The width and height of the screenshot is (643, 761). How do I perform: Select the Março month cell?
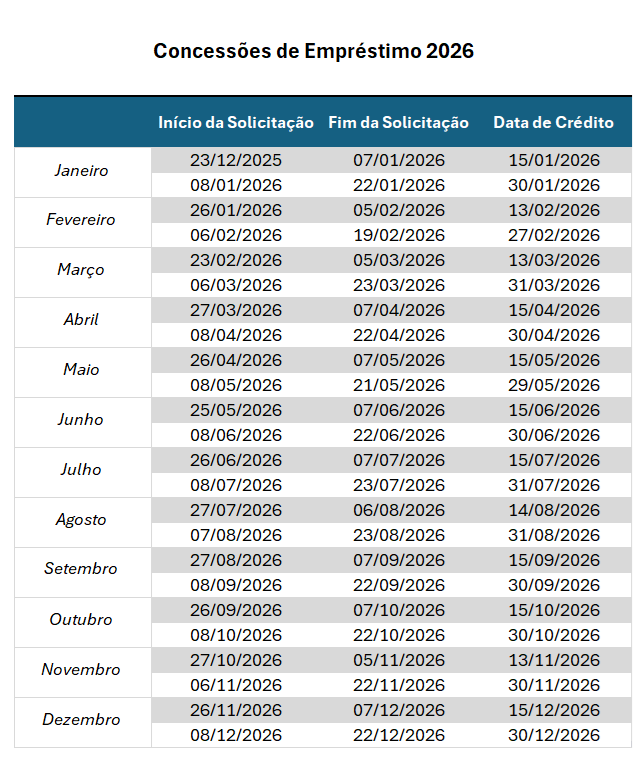[81, 270]
